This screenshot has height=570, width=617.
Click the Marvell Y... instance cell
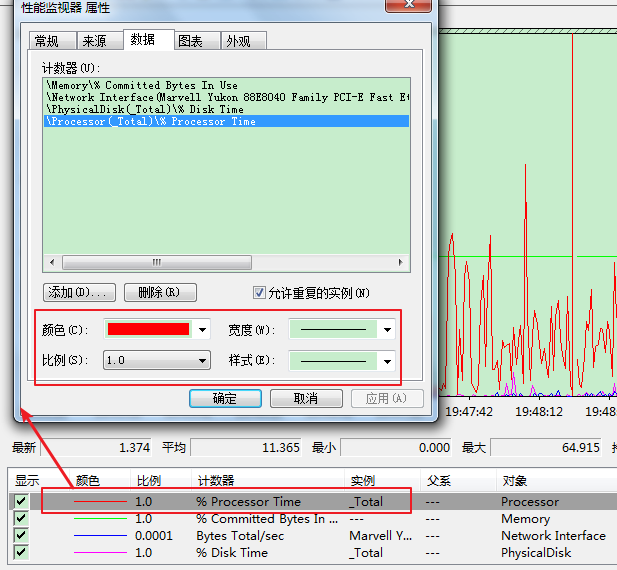381,535
